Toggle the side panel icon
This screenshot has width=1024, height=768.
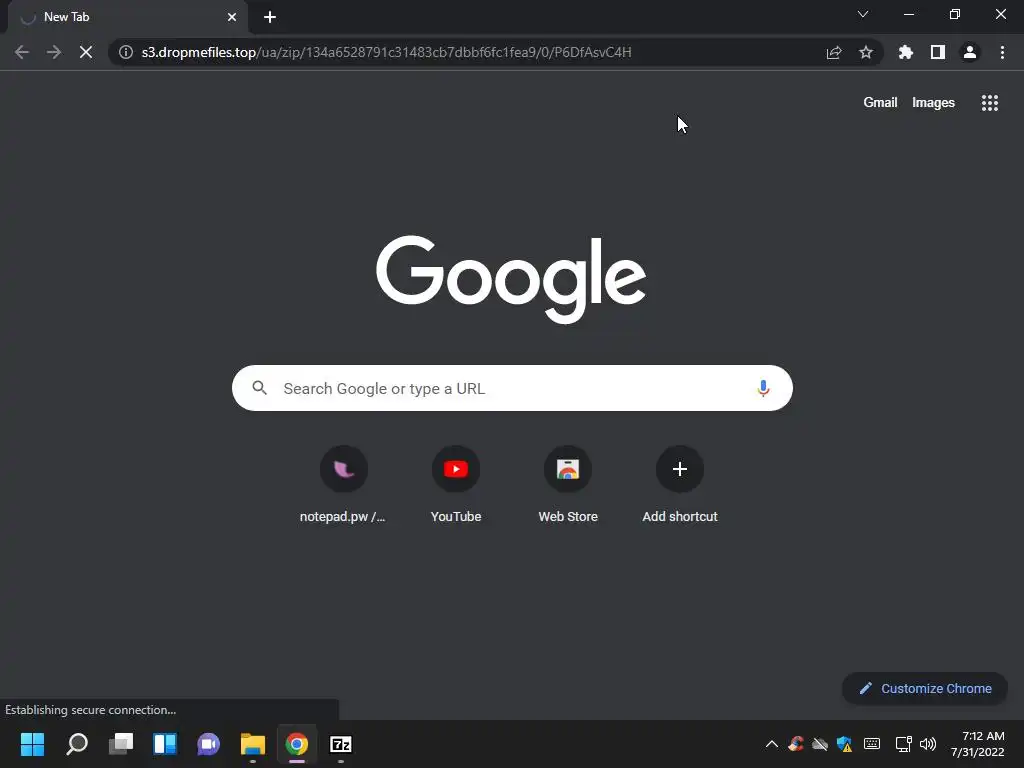point(938,52)
